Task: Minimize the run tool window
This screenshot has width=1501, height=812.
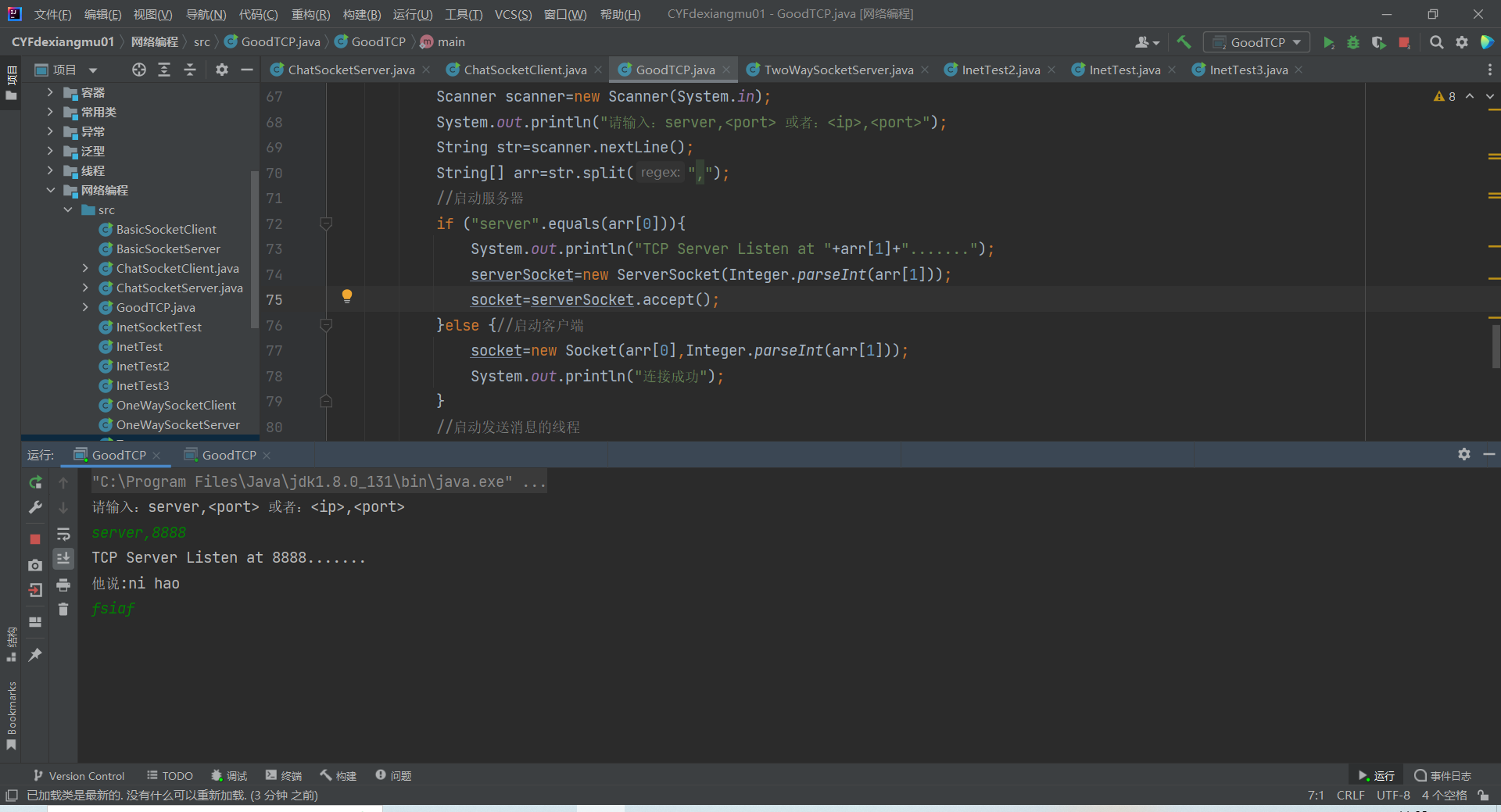Action: click(x=1489, y=454)
